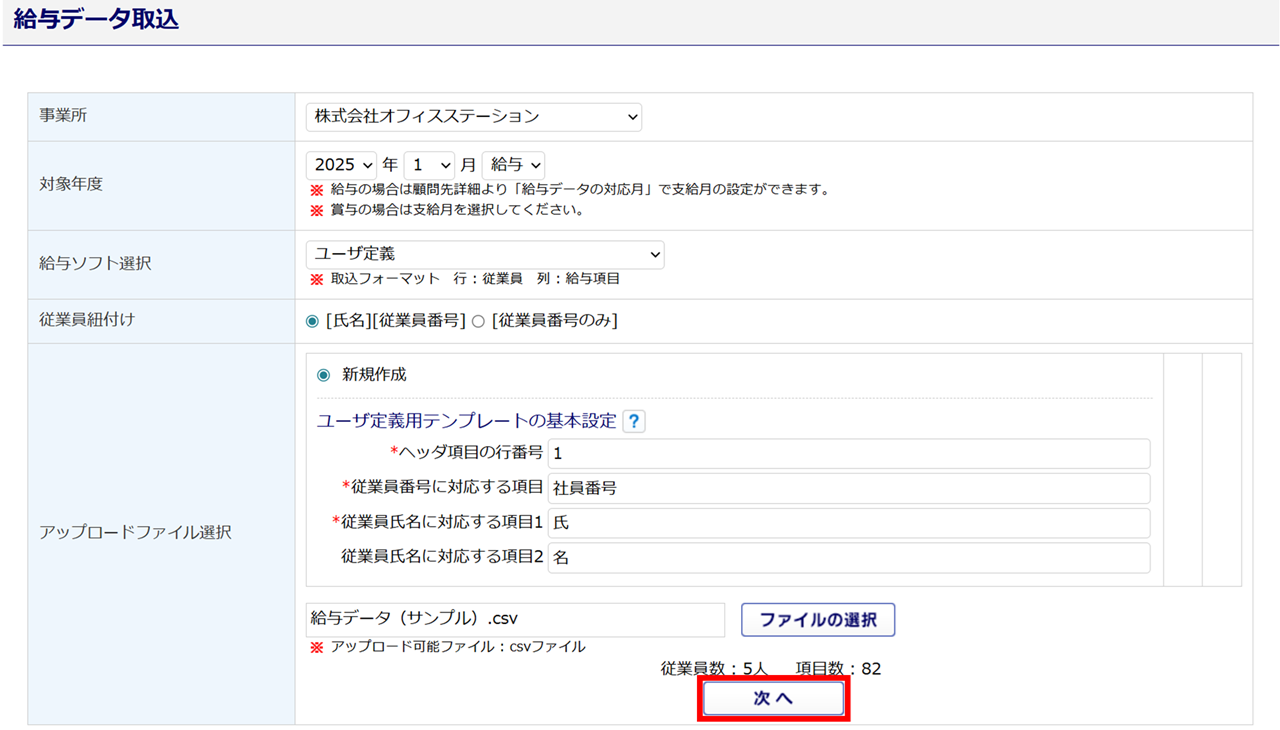The width and height of the screenshot is (1280, 730).
Task: Click the 従業員氏名に対応する項目2 field
Action: coord(848,558)
